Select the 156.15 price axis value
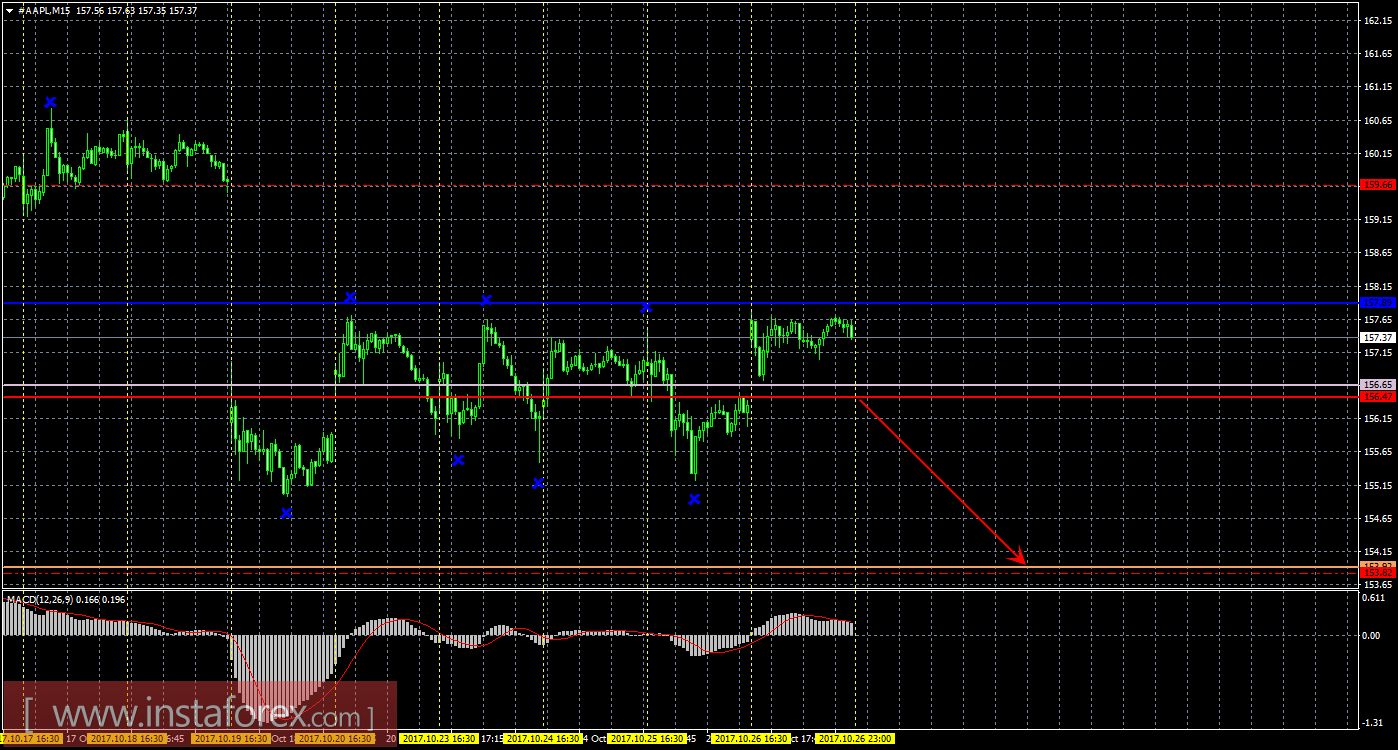The width and height of the screenshot is (1398, 750). pos(1378,418)
